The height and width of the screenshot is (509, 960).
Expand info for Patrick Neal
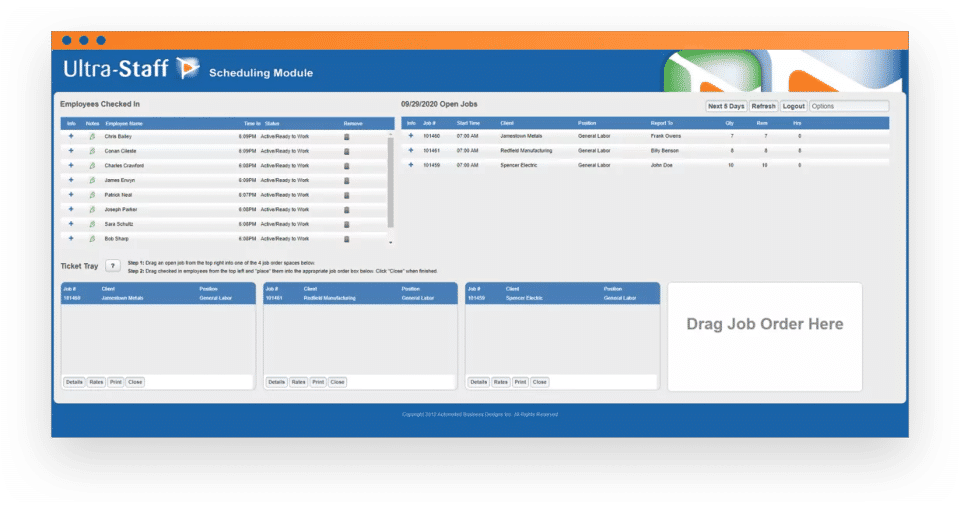point(71,195)
